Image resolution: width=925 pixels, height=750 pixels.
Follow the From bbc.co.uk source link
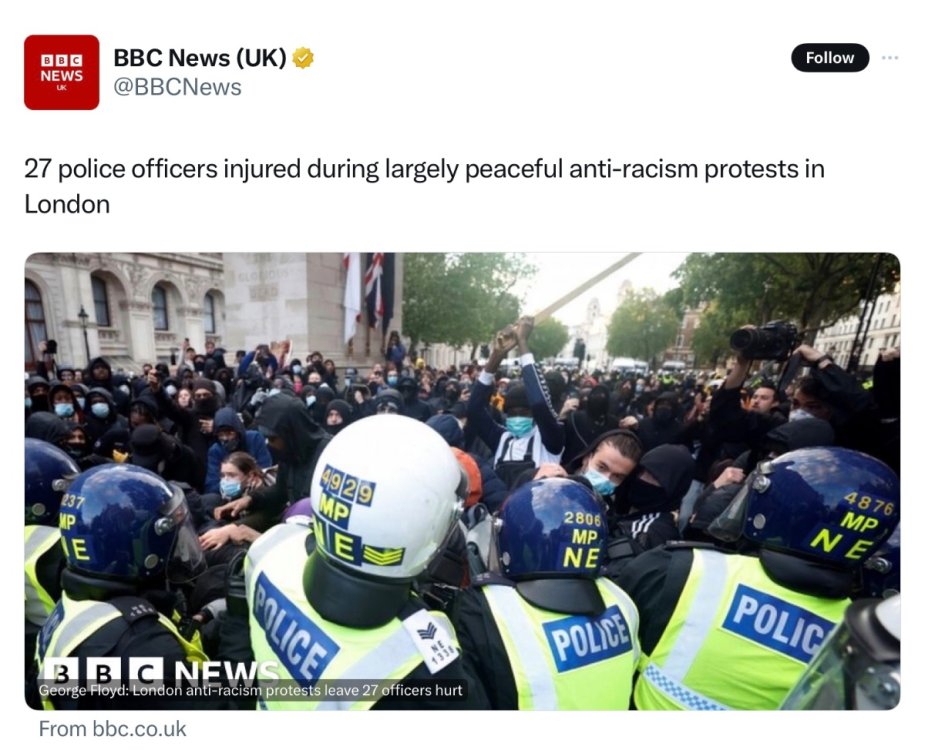click(x=112, y=729)
